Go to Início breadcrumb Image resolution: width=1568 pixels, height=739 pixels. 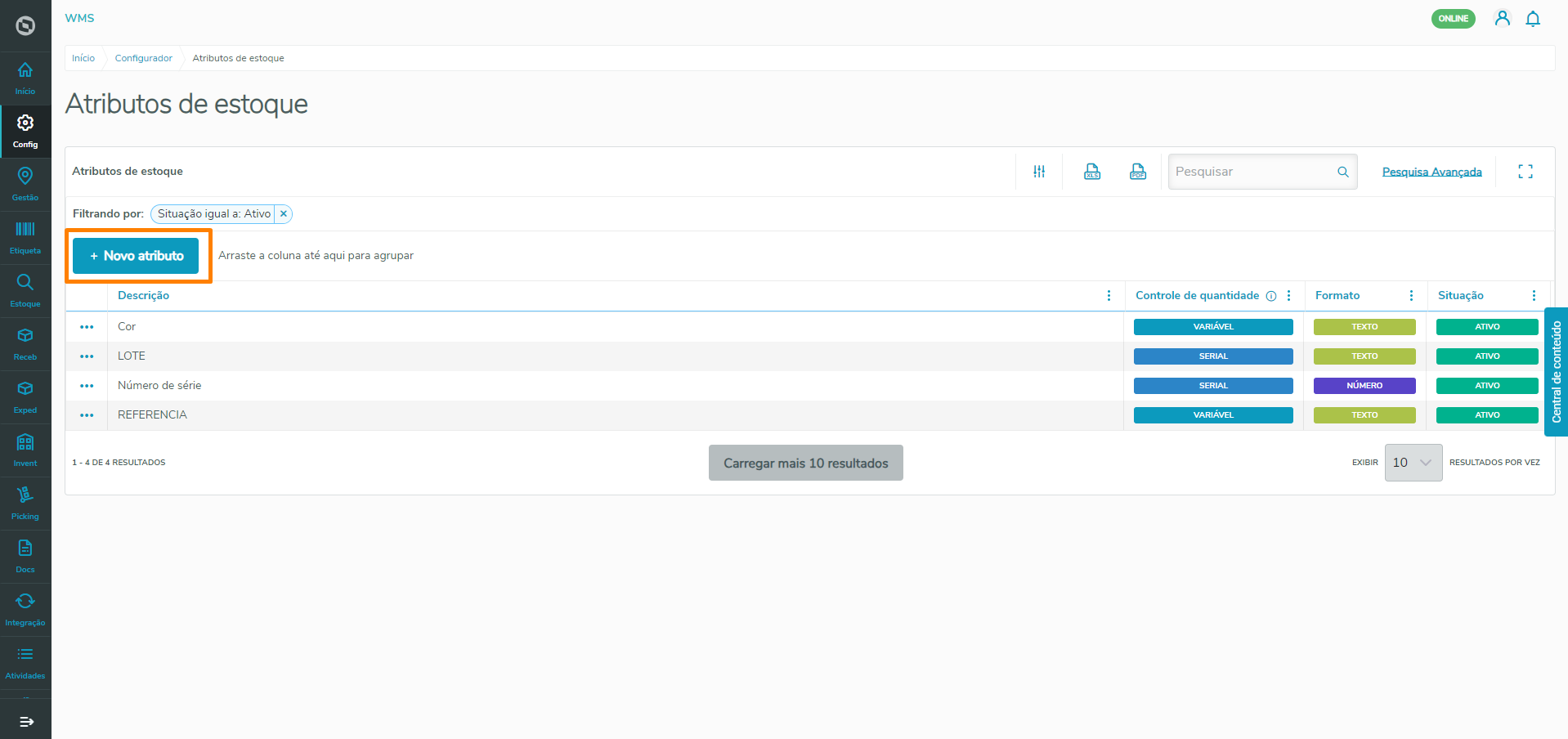click(83, 58)
